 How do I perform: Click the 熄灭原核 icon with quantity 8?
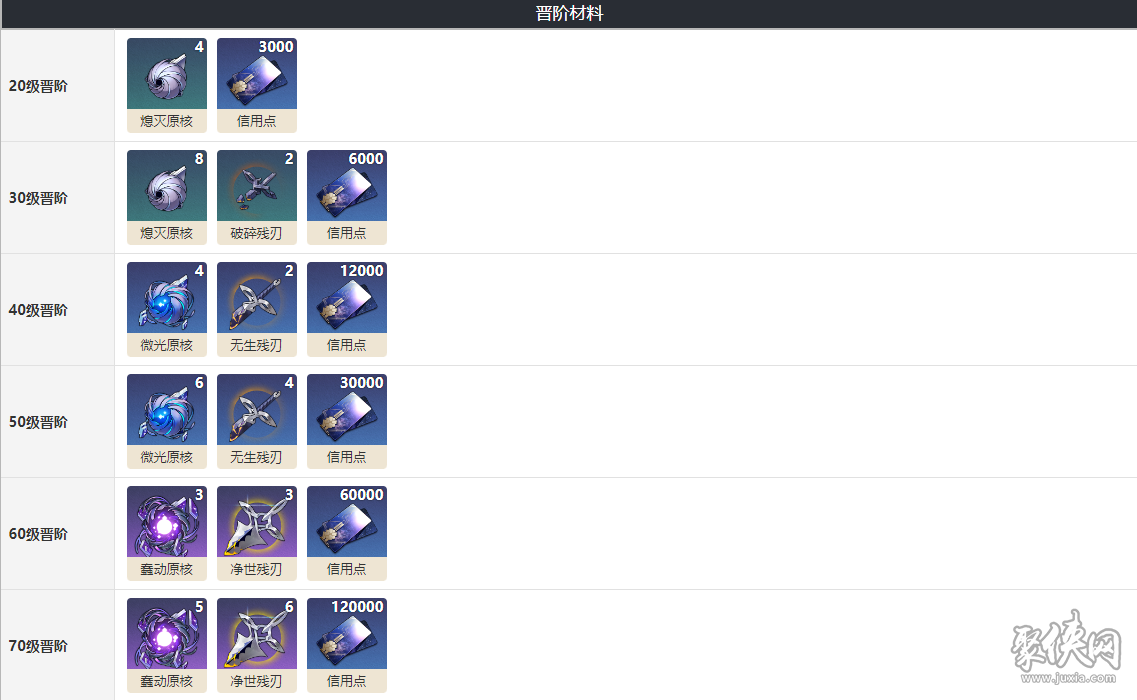click(x=167, y=197)
